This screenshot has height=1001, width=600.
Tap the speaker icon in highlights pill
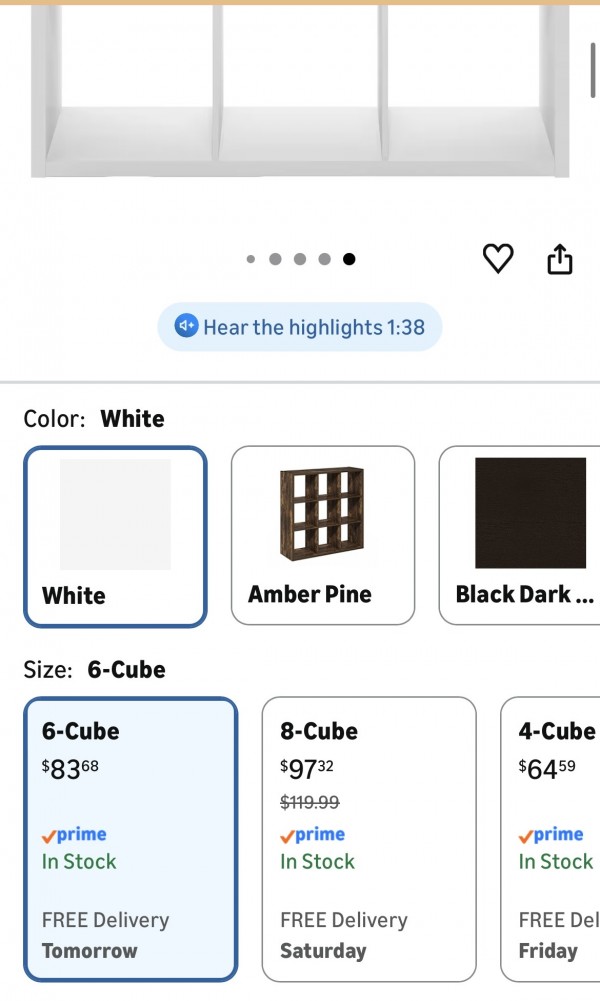tap(186, 327)
